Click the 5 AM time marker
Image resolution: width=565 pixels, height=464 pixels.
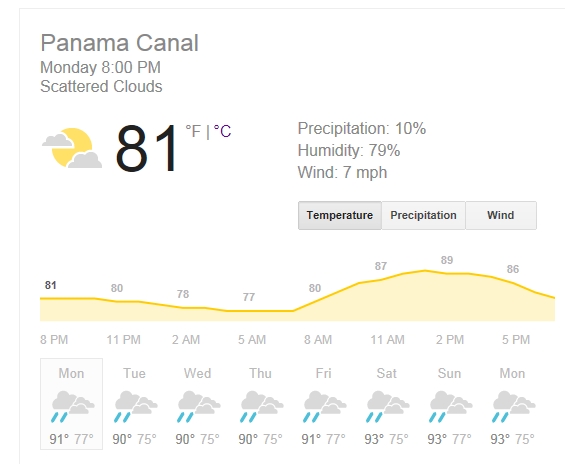252,340
